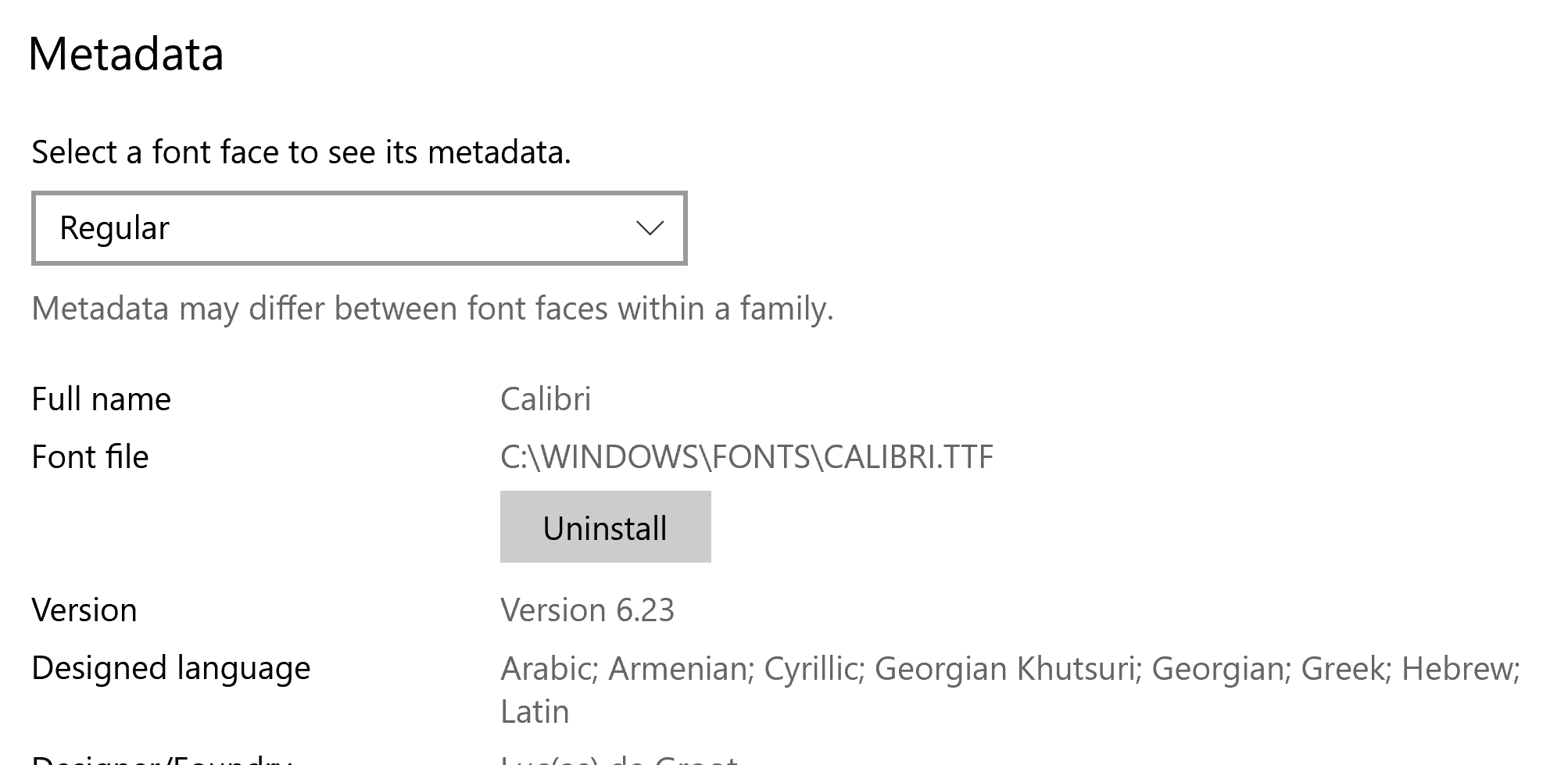1568x765 pixels.
Task: Click the font file path text
Action: pyautogui.click(x=746, y=457)
